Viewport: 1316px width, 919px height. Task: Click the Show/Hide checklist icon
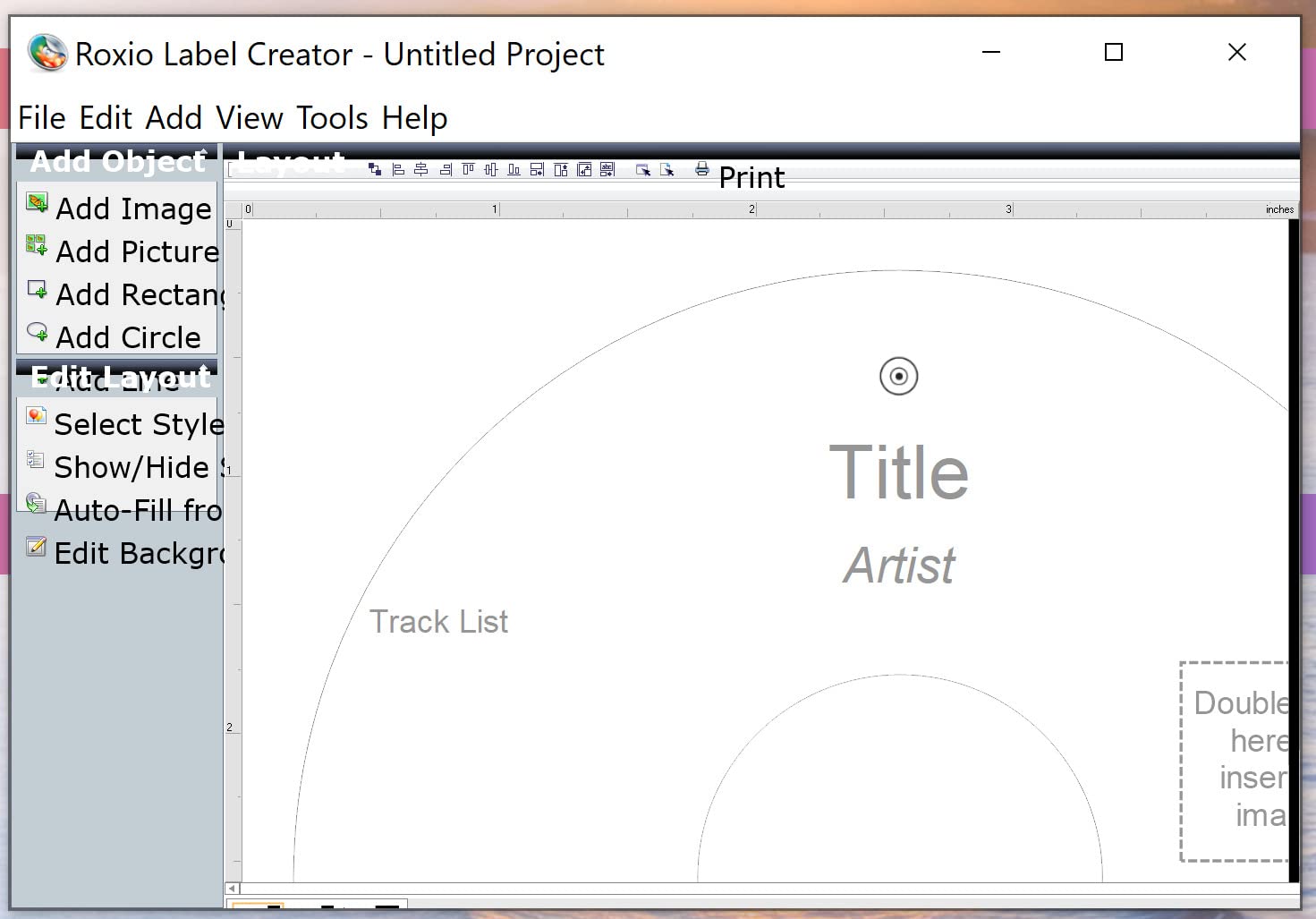[36, 460]
